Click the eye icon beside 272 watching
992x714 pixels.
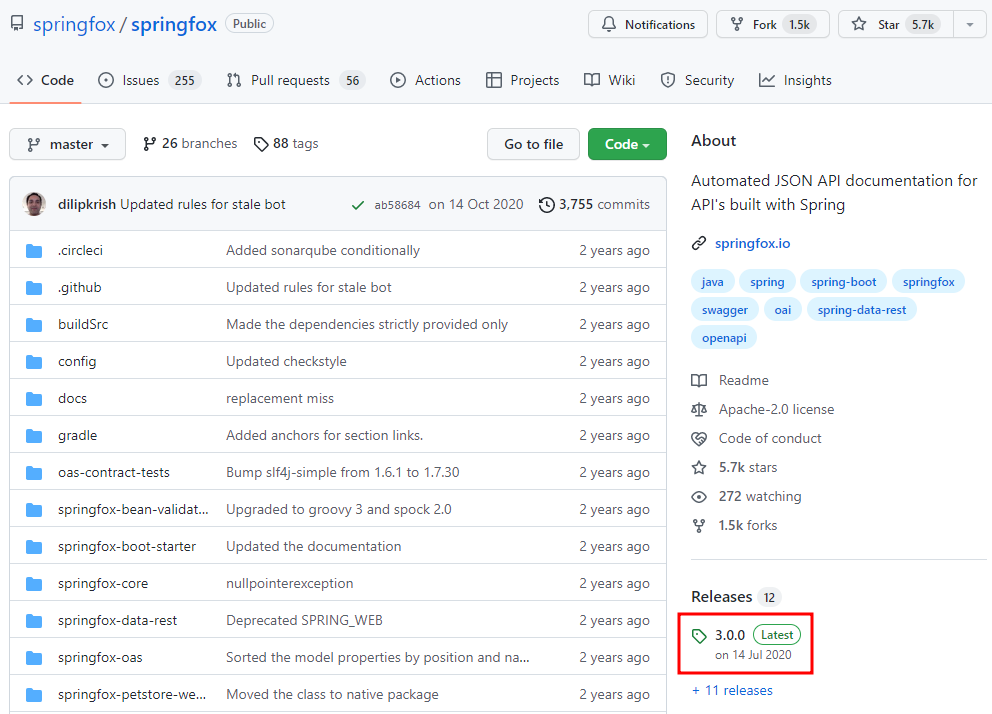(699, 497)
